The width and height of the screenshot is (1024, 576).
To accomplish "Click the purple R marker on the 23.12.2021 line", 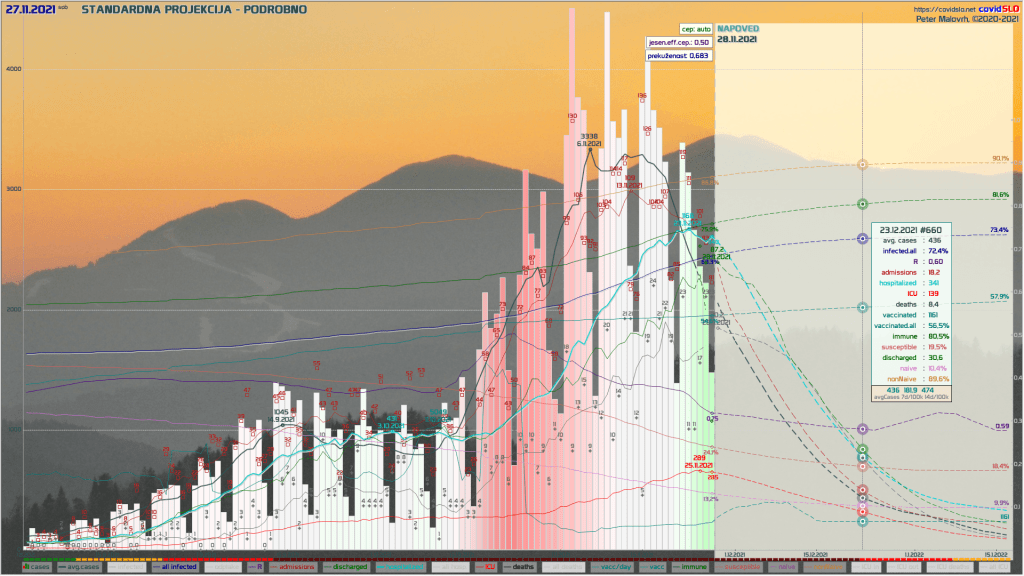I will [x=863, y=429].
